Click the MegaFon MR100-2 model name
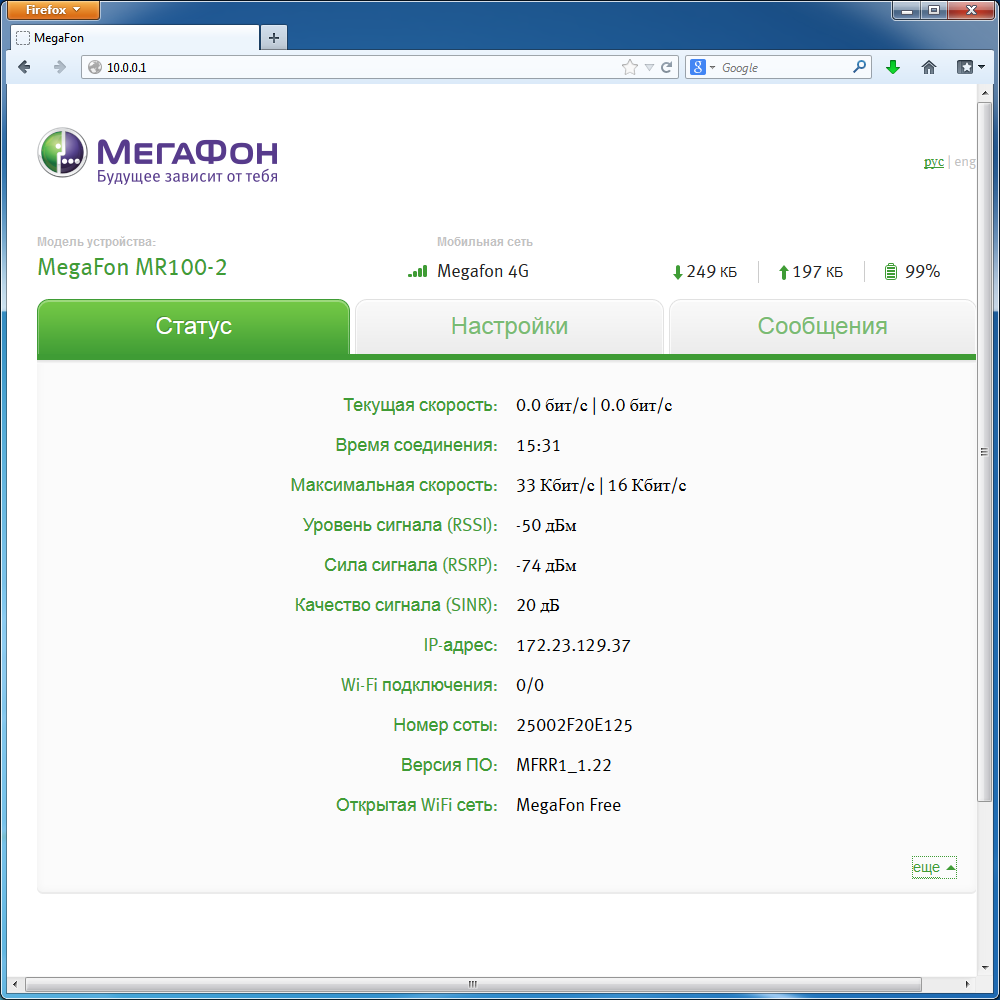 click(132, 267)
